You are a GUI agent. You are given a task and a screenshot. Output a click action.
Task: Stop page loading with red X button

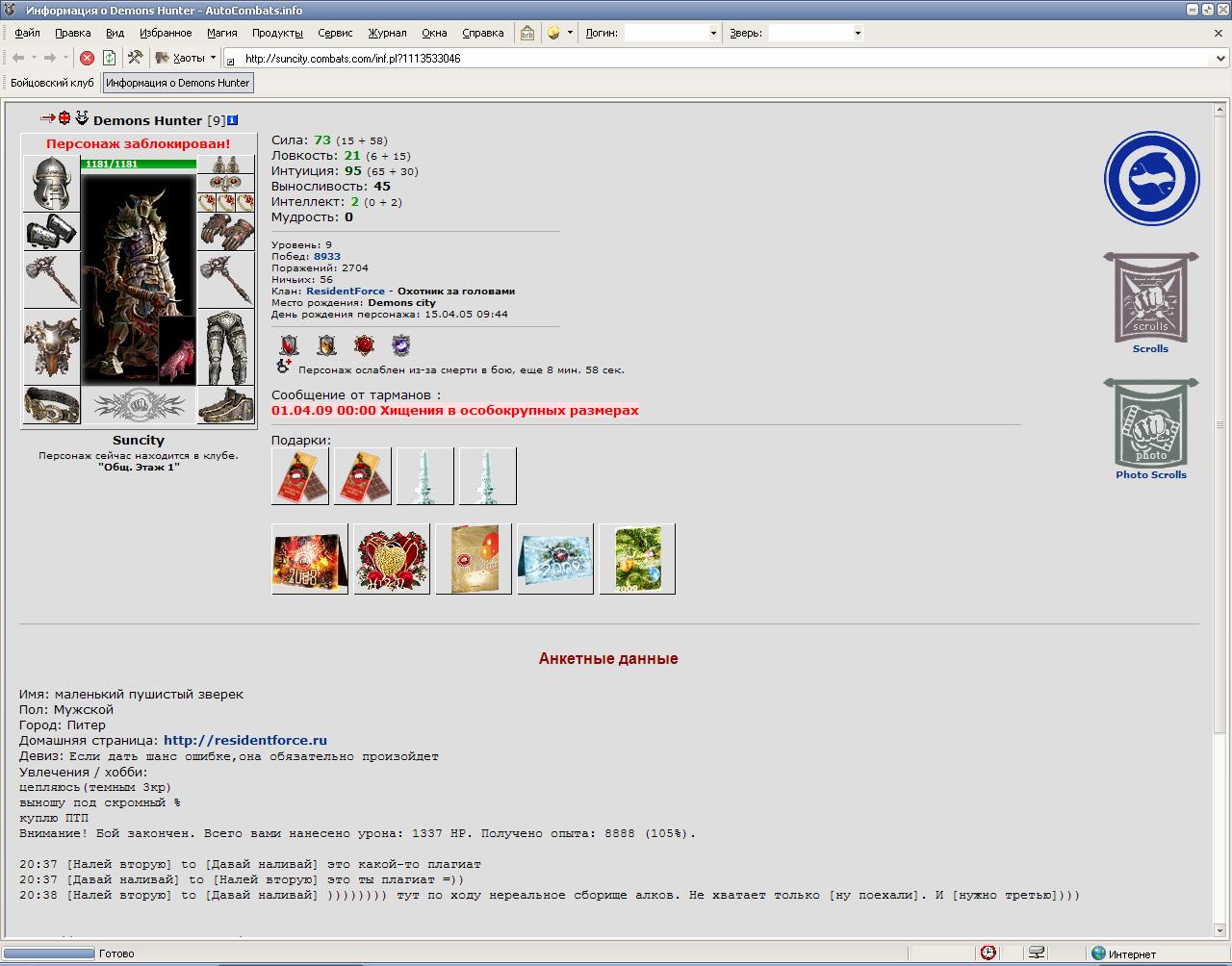(87, 58)
